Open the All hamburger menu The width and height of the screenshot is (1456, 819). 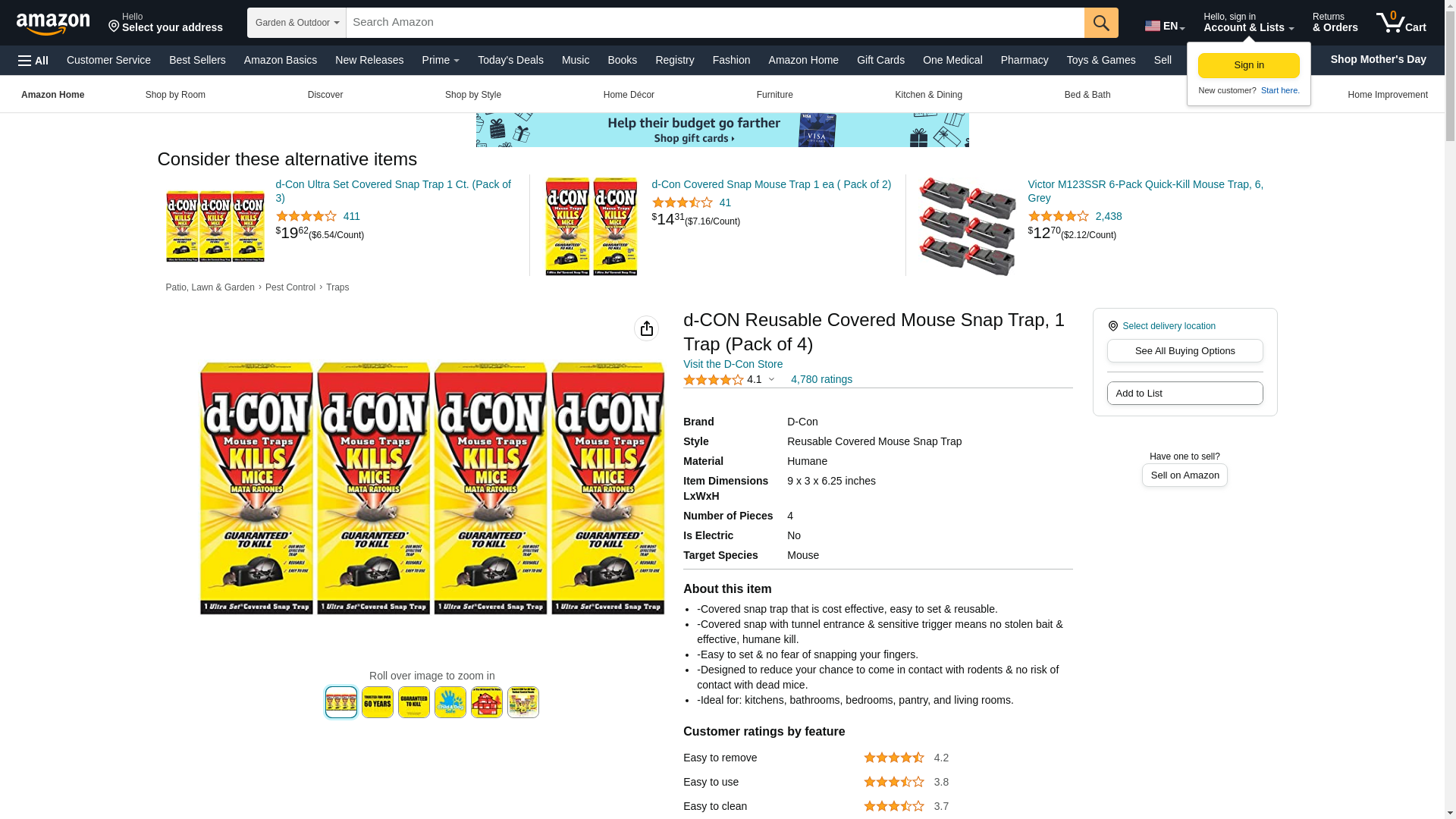tap(33, 61)
